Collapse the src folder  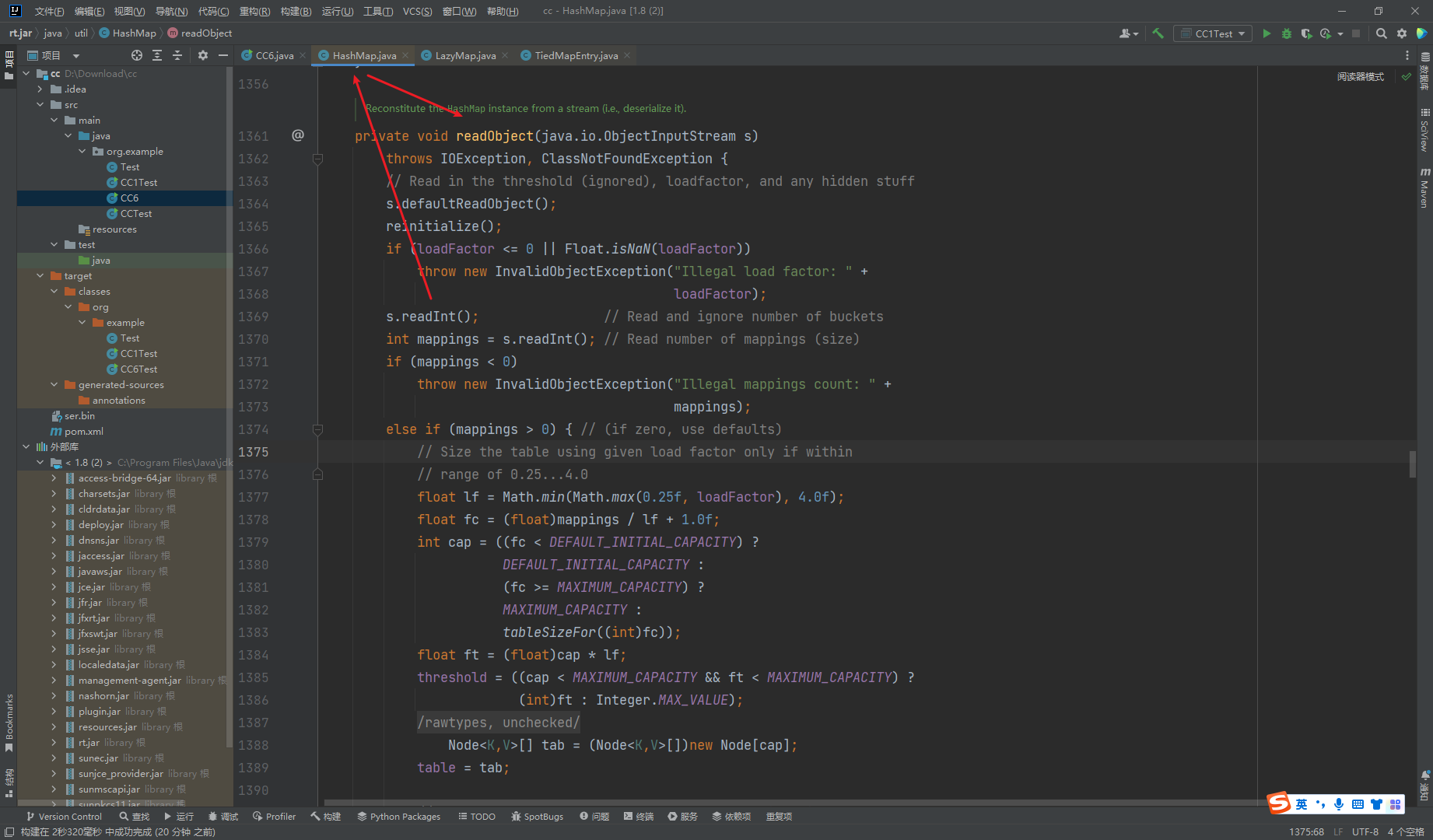click(x=40, y=104)
